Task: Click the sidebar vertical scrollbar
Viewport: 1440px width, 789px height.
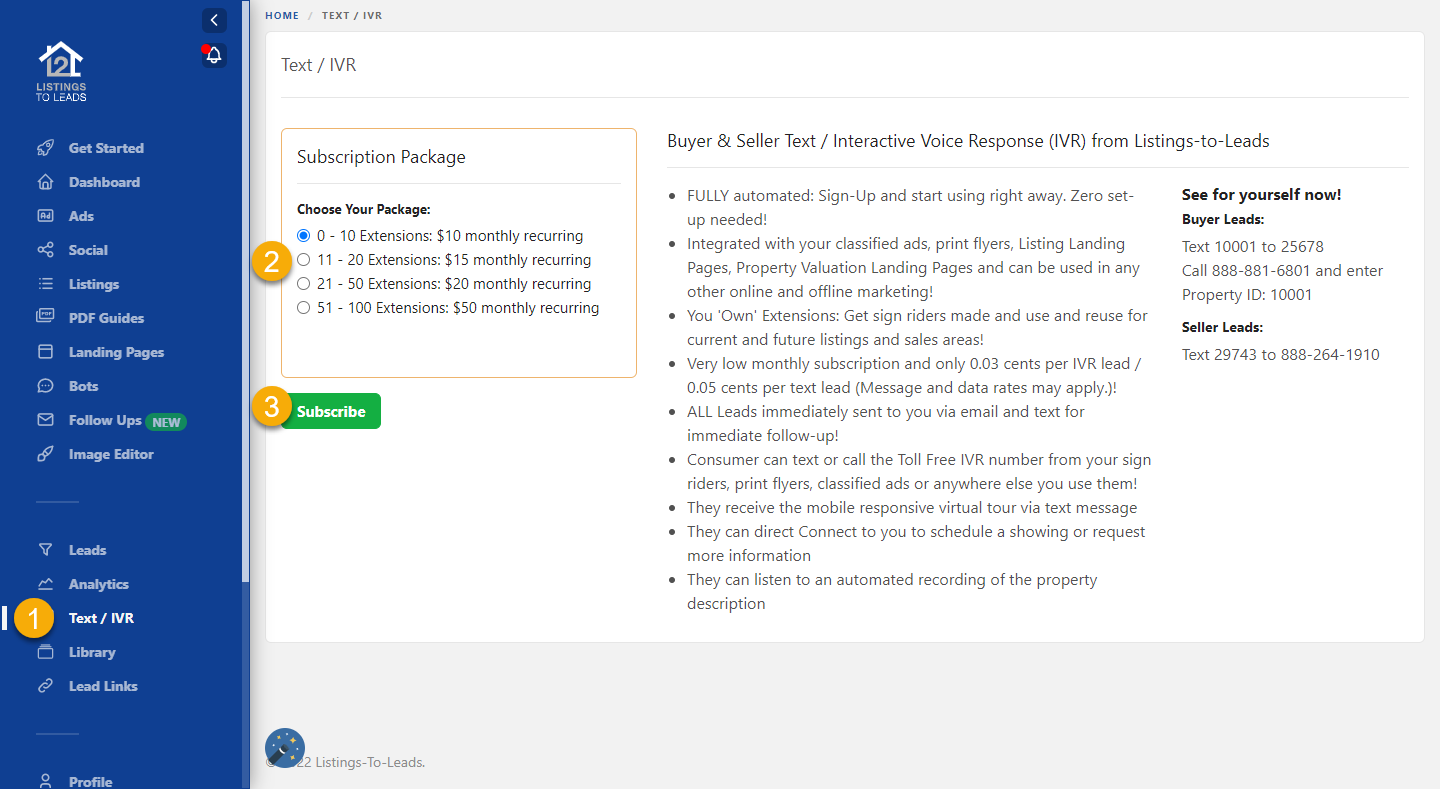Action: coord(246,300)
